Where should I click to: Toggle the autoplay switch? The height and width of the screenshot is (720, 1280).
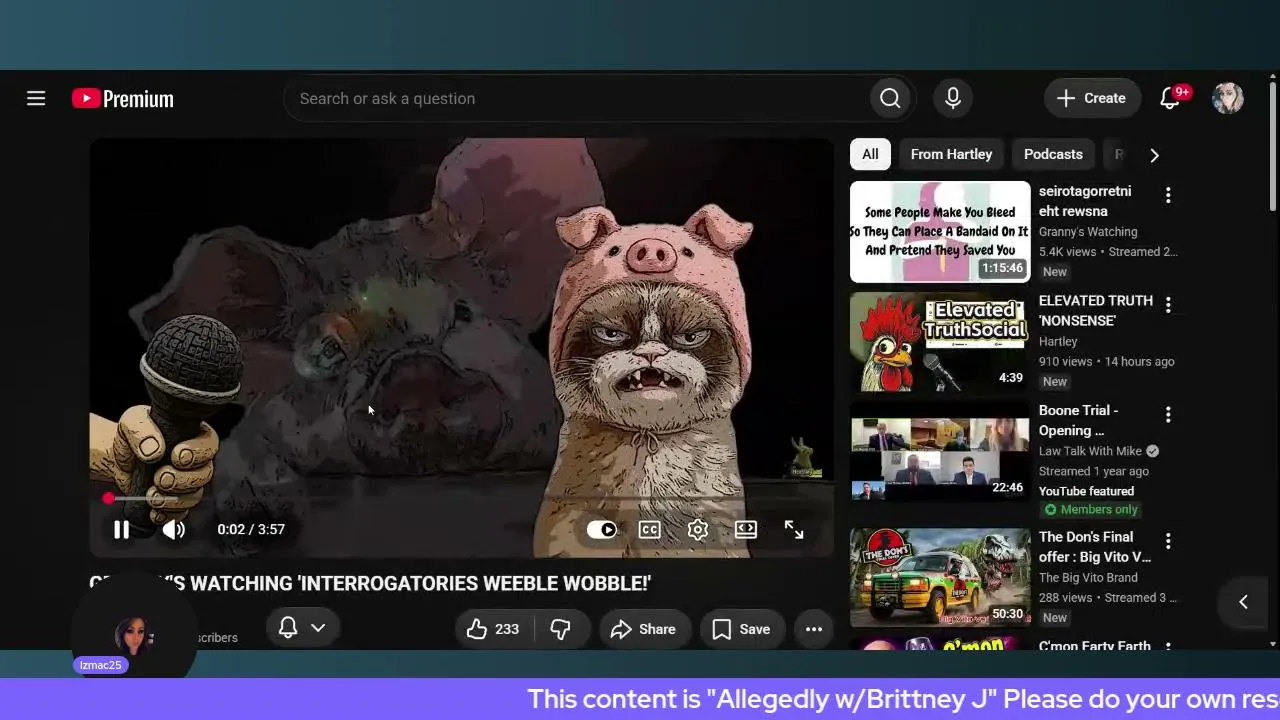point(602,529)
